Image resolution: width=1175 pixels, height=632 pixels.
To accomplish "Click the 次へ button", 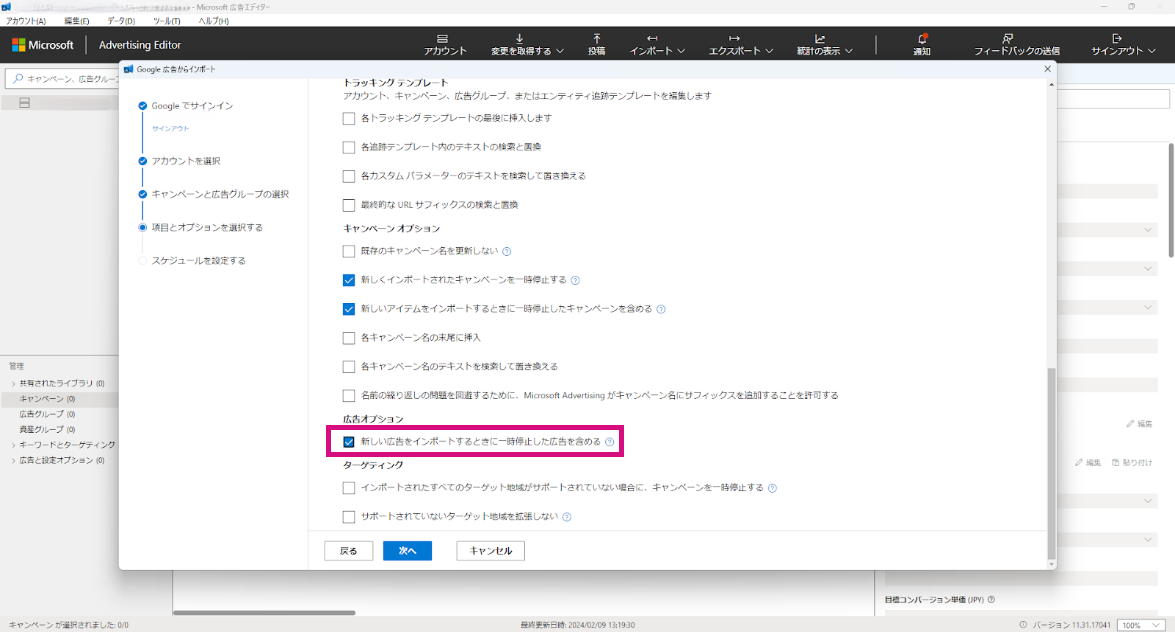I will point(407,551).
